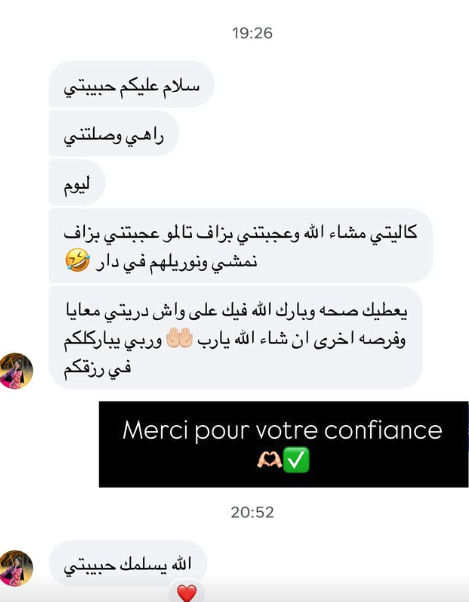Tap the red heart reaction on the last message
This screenshot has height=602, width=469.
(187, 592)
